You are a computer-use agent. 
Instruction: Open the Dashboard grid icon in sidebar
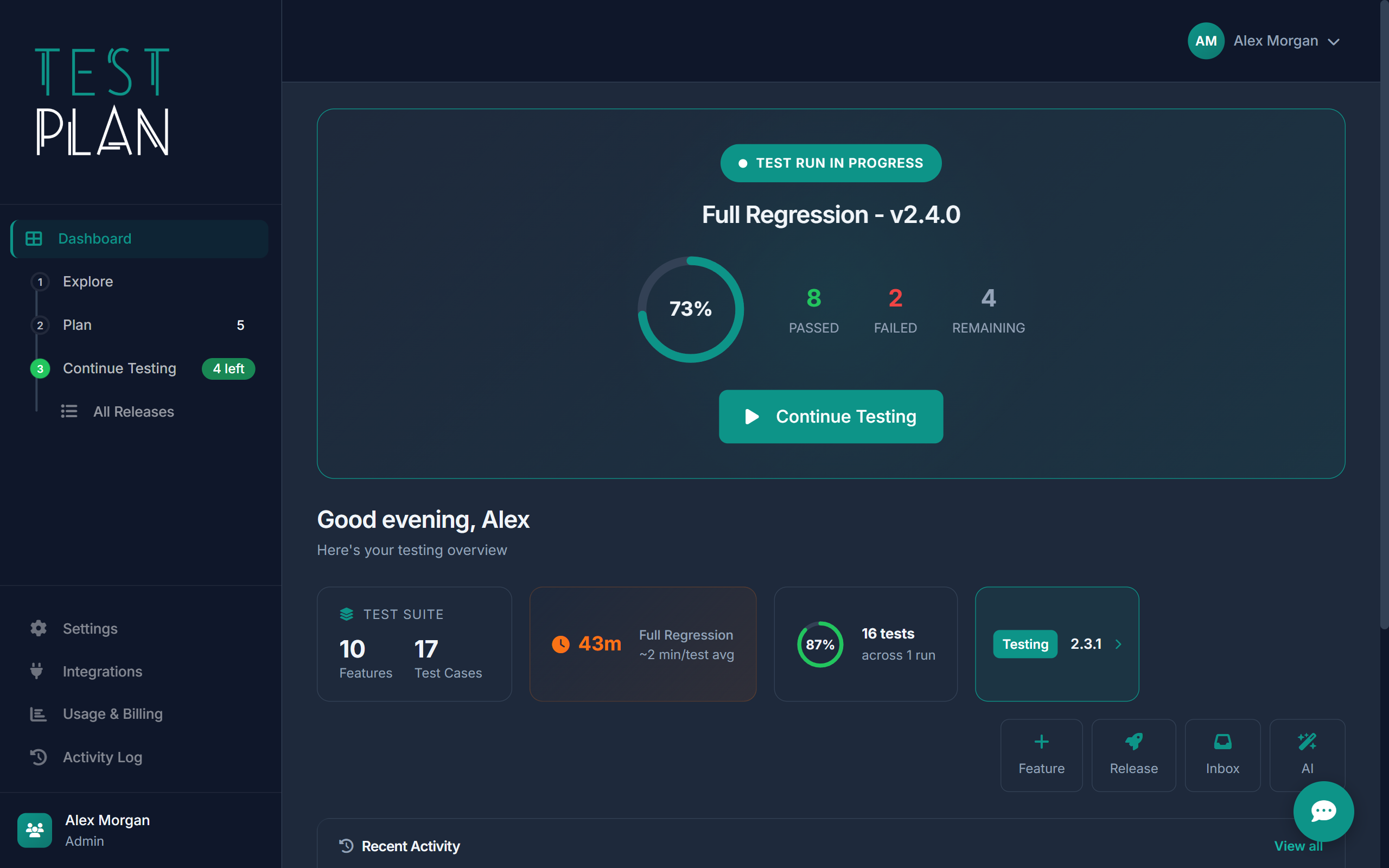coord(34,238)
